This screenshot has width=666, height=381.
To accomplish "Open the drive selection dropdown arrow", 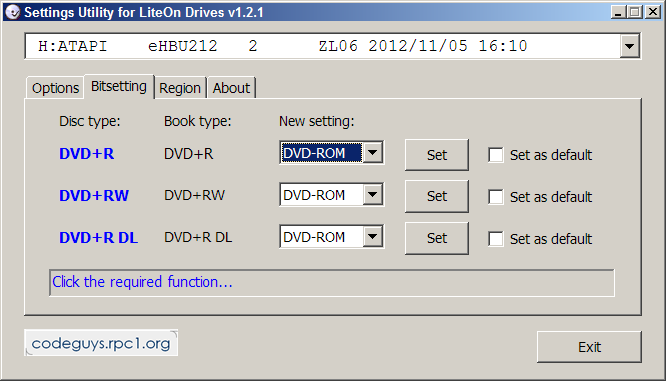I will click(629, 46).
